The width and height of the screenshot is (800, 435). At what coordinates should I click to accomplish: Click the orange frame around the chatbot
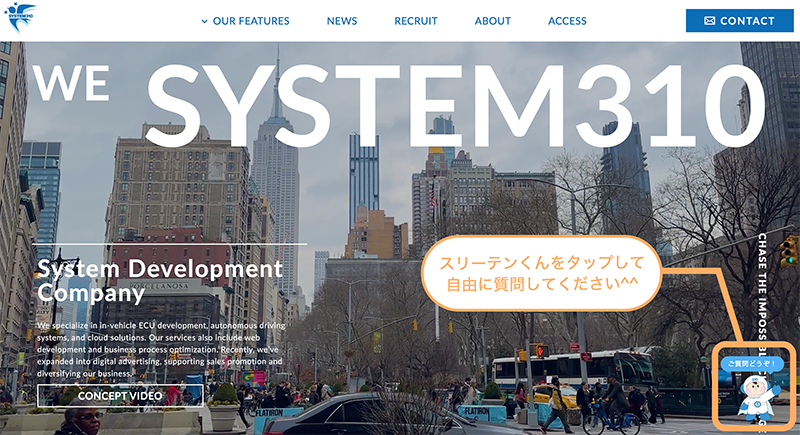(718, 388)
